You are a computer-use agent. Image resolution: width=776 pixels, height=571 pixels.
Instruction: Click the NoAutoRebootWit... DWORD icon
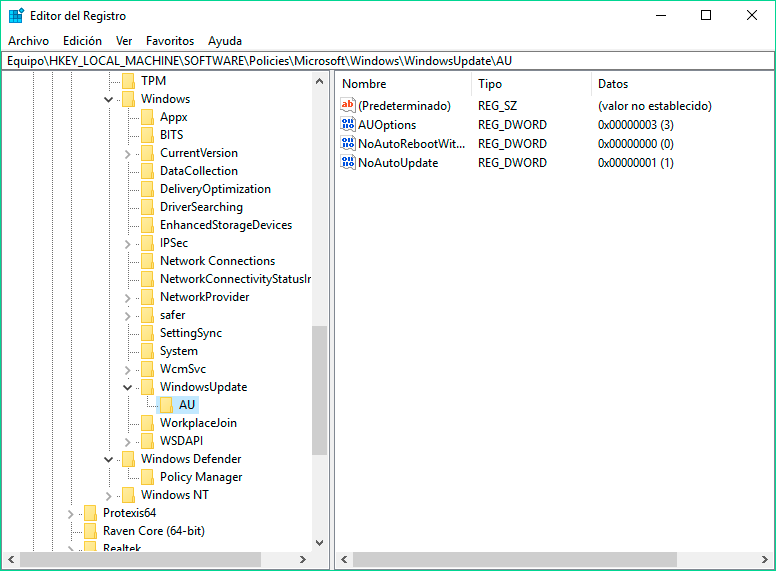tap(348, 143)
